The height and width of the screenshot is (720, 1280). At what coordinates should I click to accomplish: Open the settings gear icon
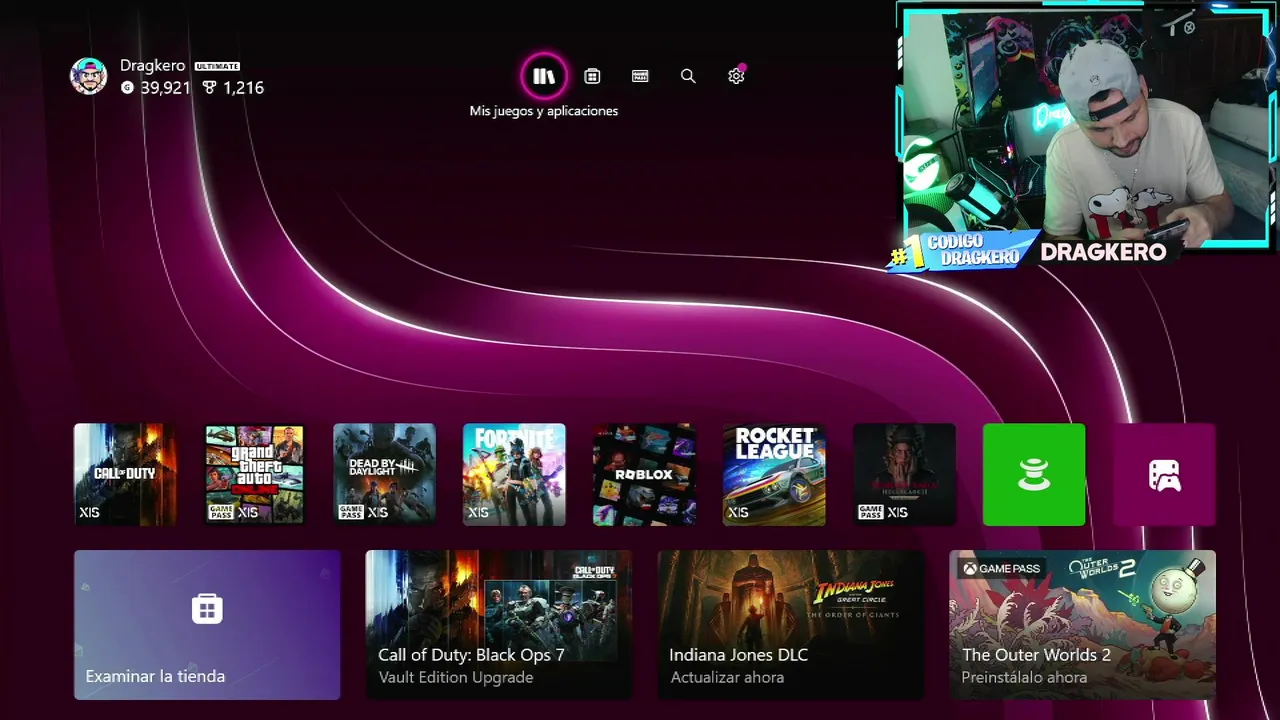[736, 76]
